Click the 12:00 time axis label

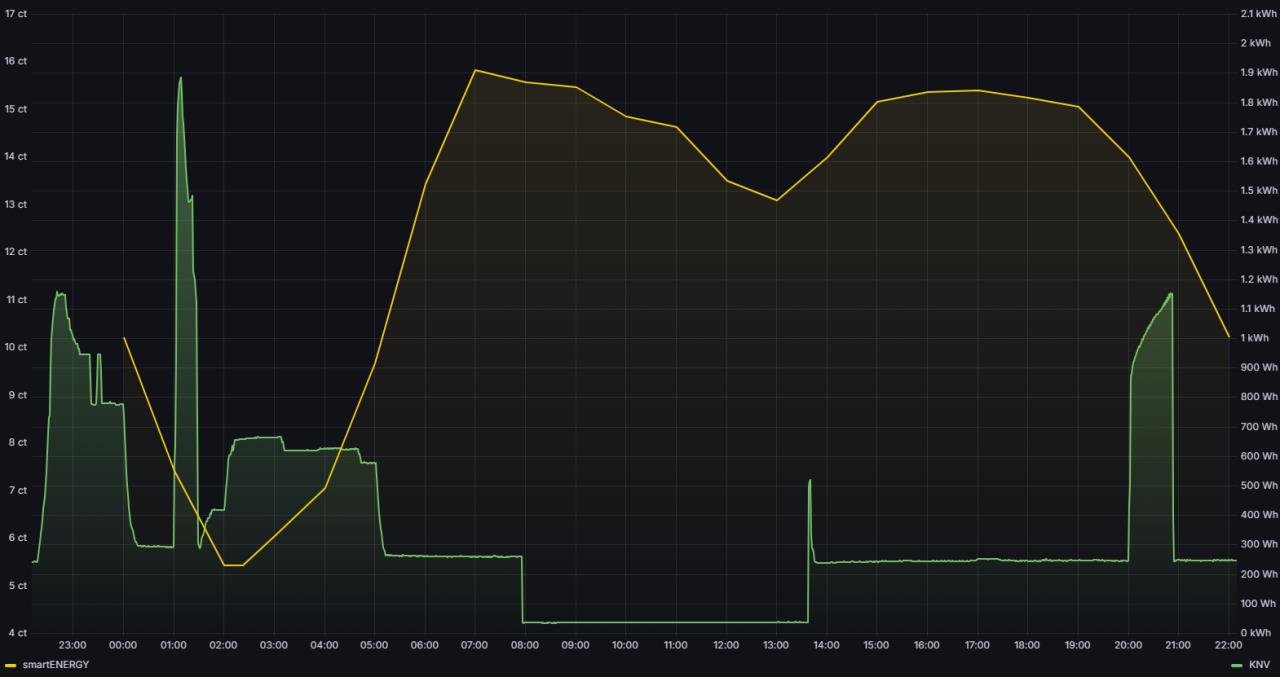point(726,645)
